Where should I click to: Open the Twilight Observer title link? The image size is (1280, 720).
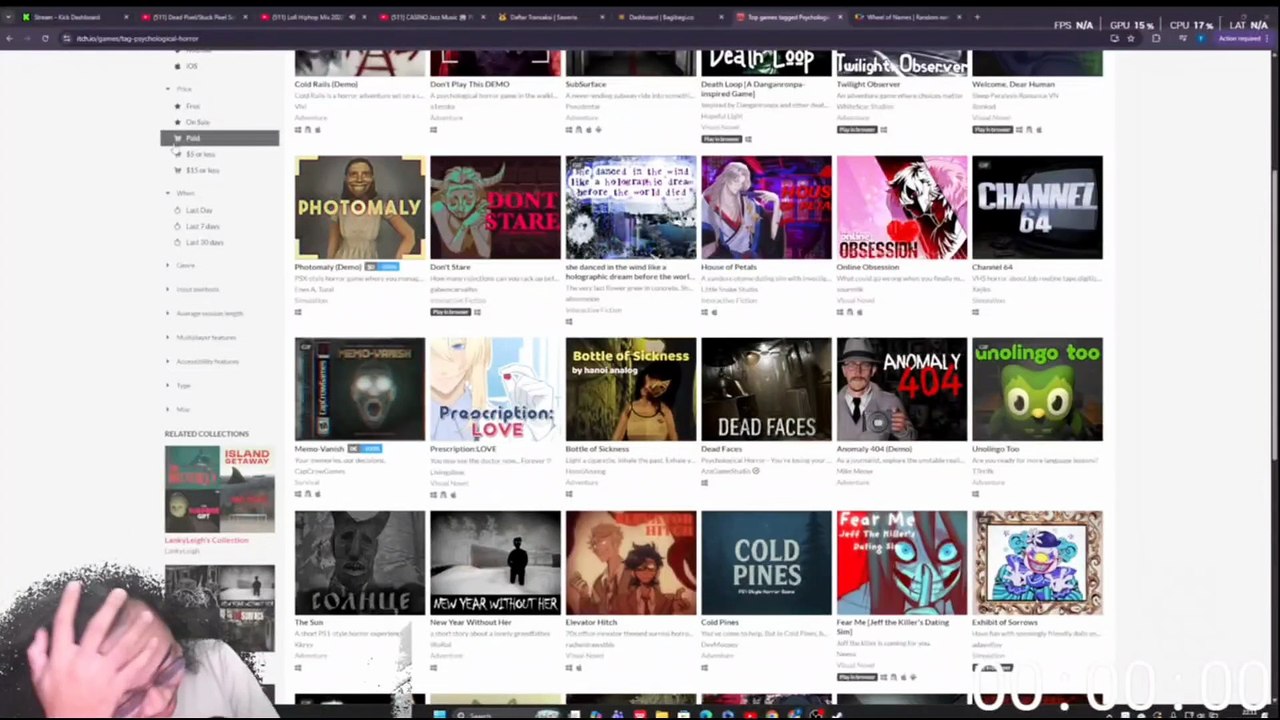pyautogui.click(x=869, y=84)
